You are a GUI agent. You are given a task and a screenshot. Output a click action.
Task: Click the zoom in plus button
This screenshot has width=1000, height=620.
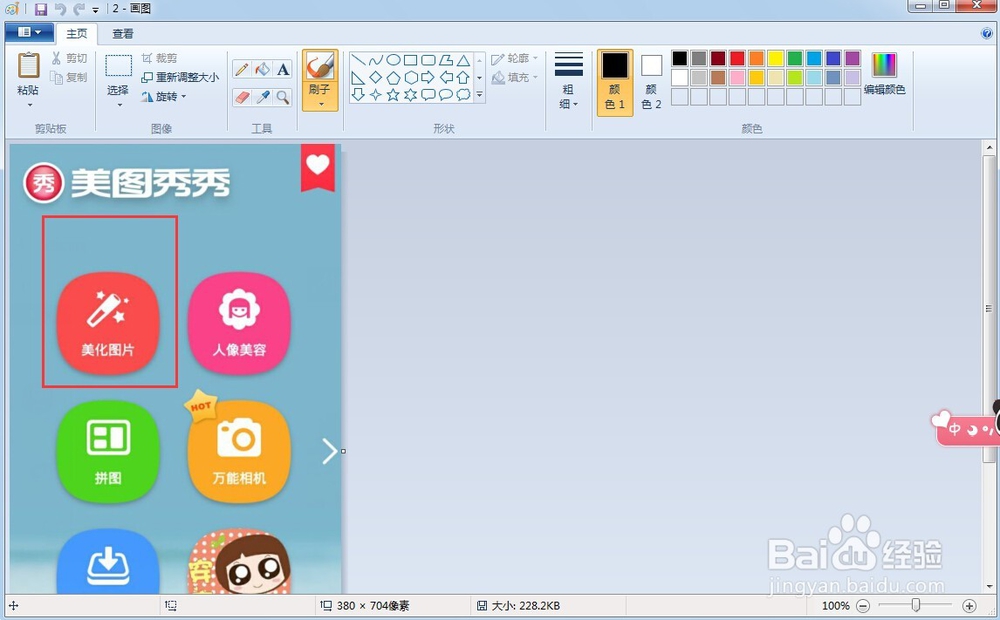click(x=969, y=605)
